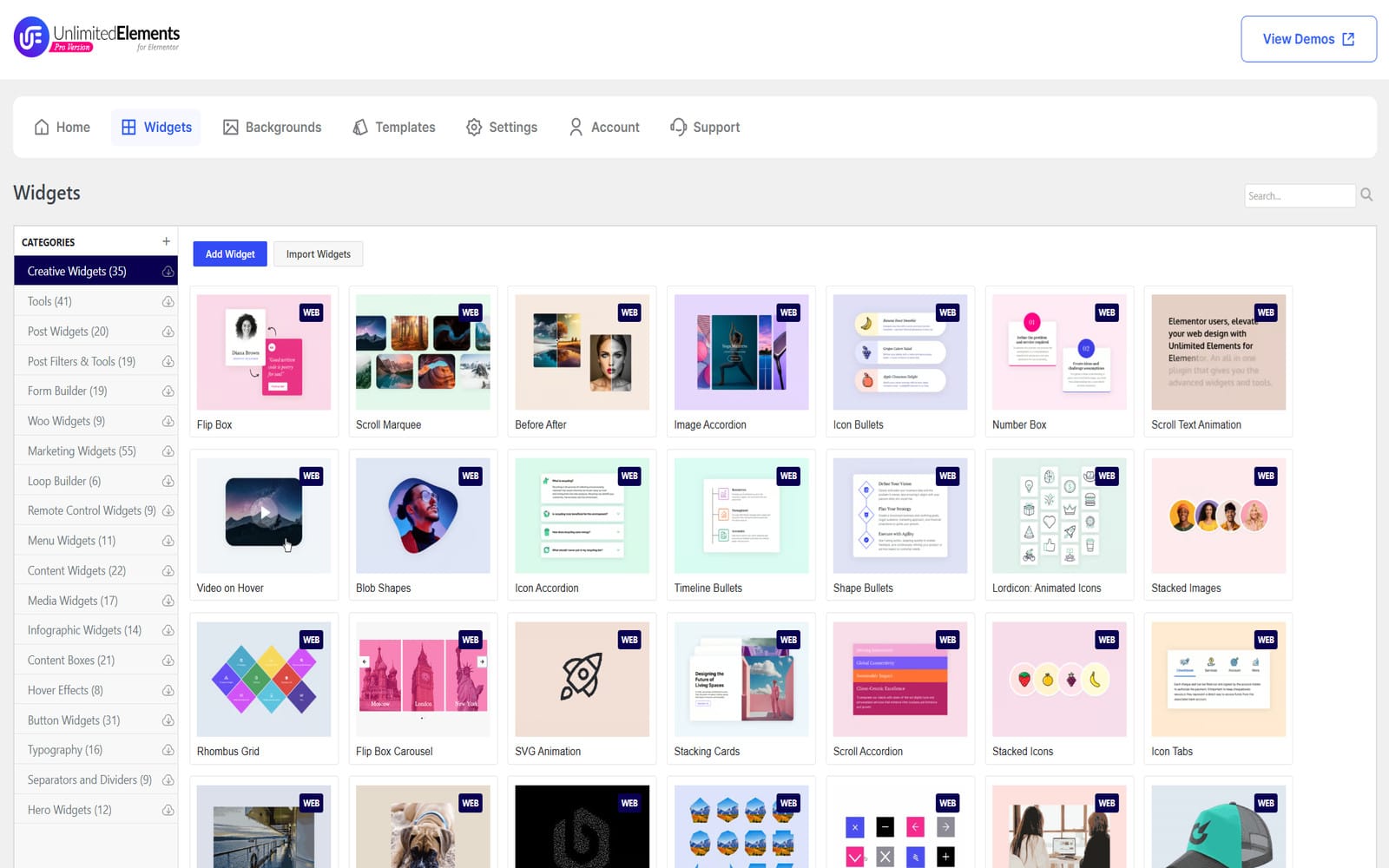Click WEB badge on Flip Box widget

(311, 312)
